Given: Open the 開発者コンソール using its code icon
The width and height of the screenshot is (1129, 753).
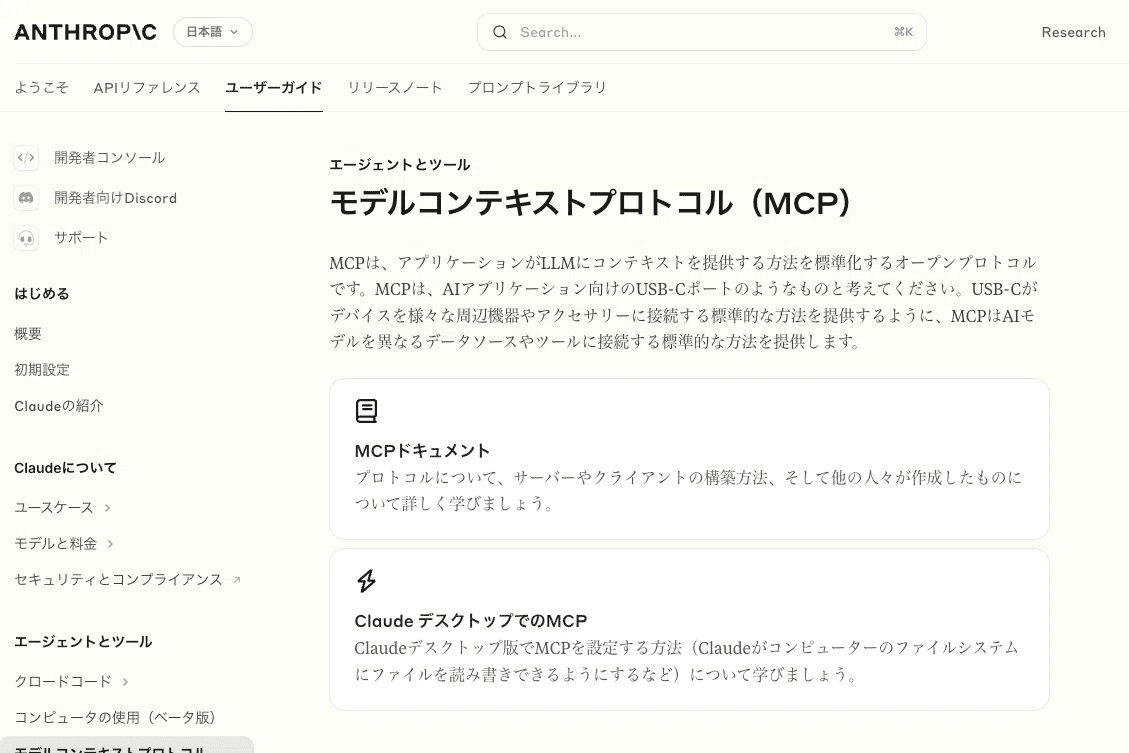Looking at the screenshot, I should click(26, 157).
